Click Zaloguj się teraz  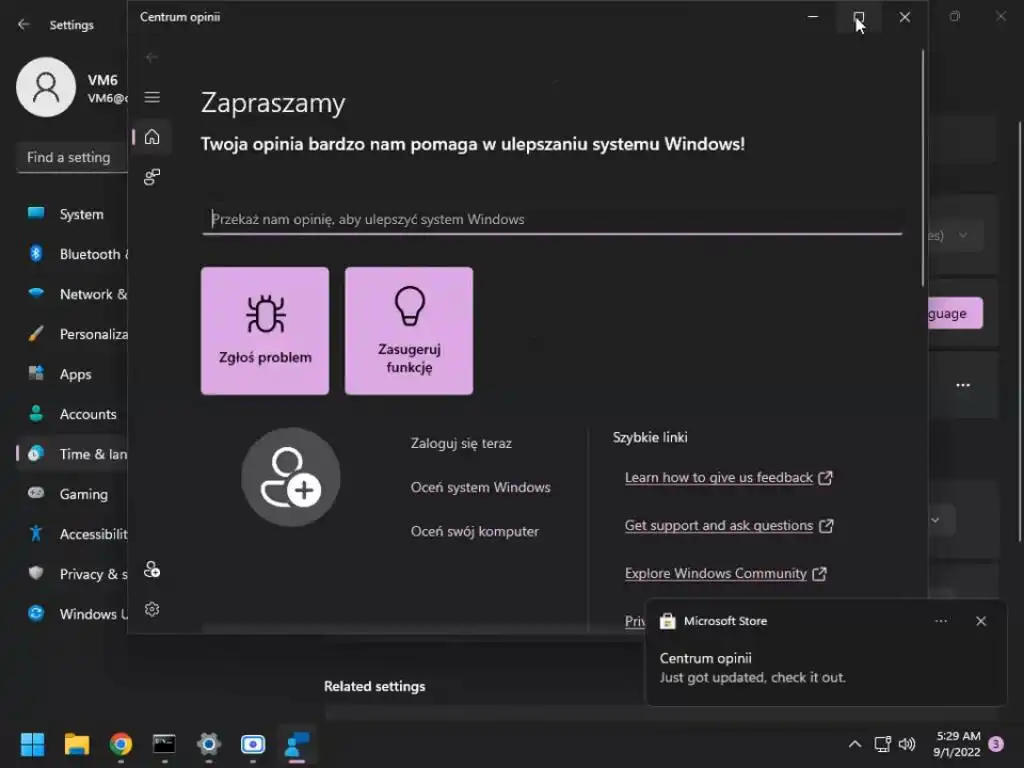(461, 443)
